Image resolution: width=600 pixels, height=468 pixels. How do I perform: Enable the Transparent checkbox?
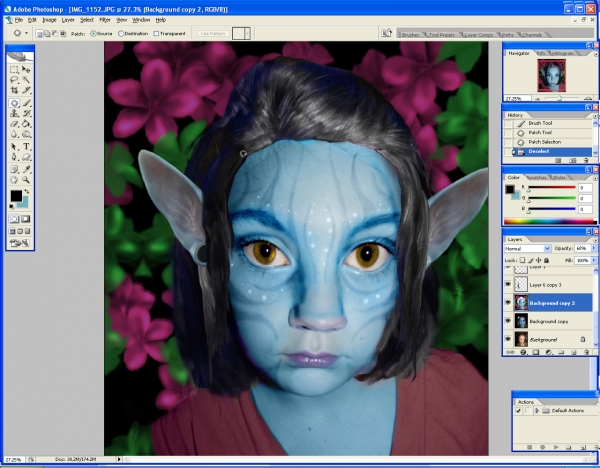[x=156, y=34]
